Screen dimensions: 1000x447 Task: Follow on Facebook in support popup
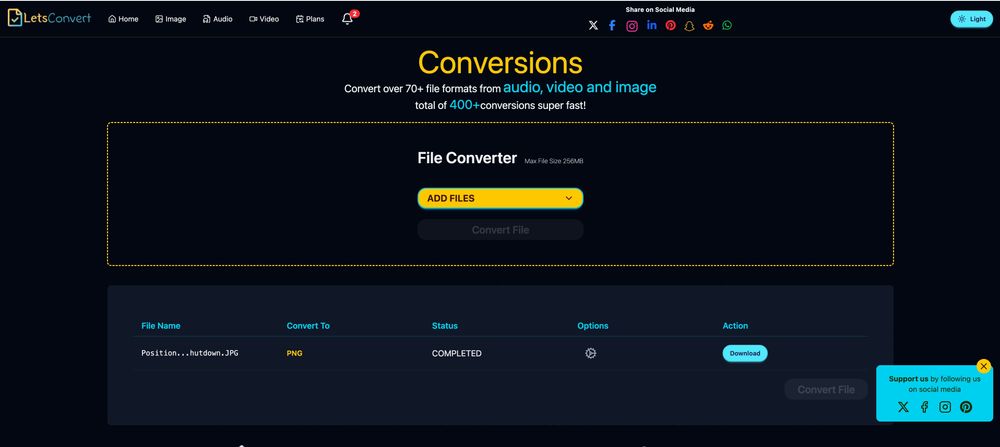pyautogui.click(x=924, y=407)
